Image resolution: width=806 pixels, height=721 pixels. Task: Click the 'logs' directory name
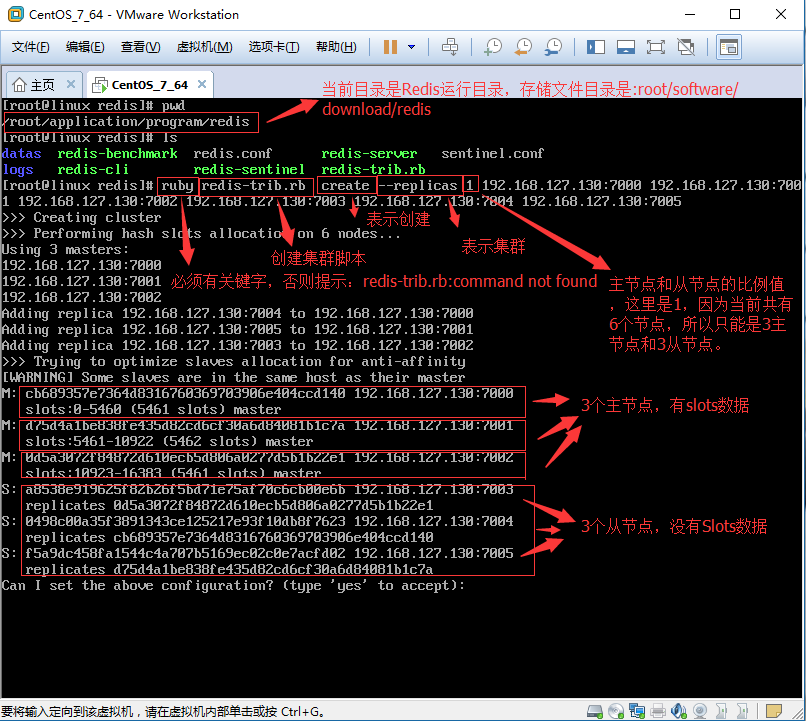[18, 170]
